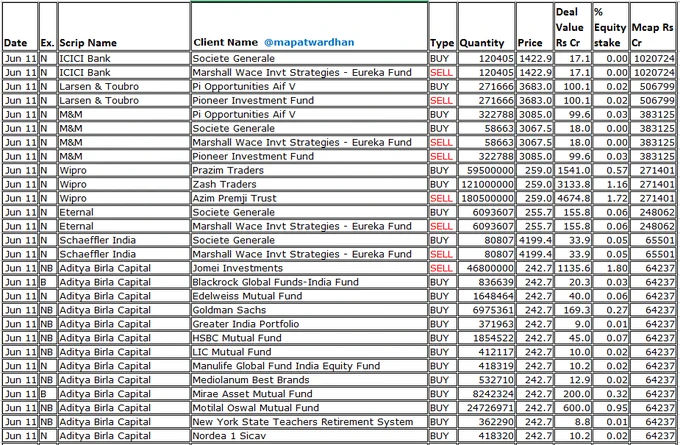The height and width of the screenshot is (445, 680).
Task: Select the Pi Opportunities Aif V cell in Larsen & Toubro row
Action: (309, 86)
